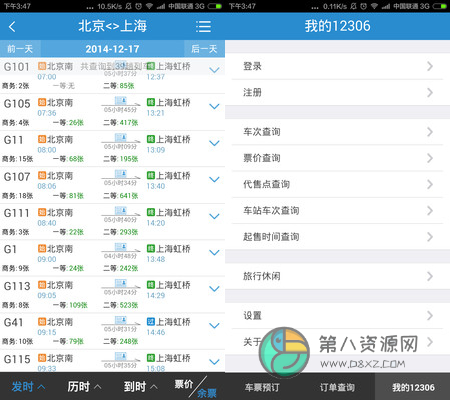The height and width of the screenshot is (400, 450).
Task: Select train number G113
Action: (17, 286)
